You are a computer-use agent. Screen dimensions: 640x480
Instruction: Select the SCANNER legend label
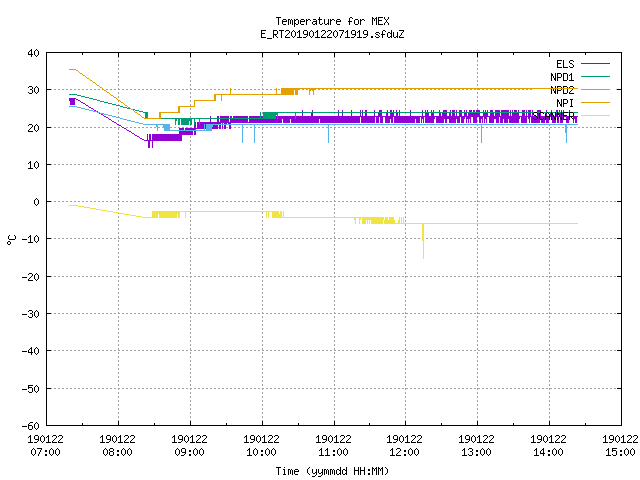pos(553,116)
